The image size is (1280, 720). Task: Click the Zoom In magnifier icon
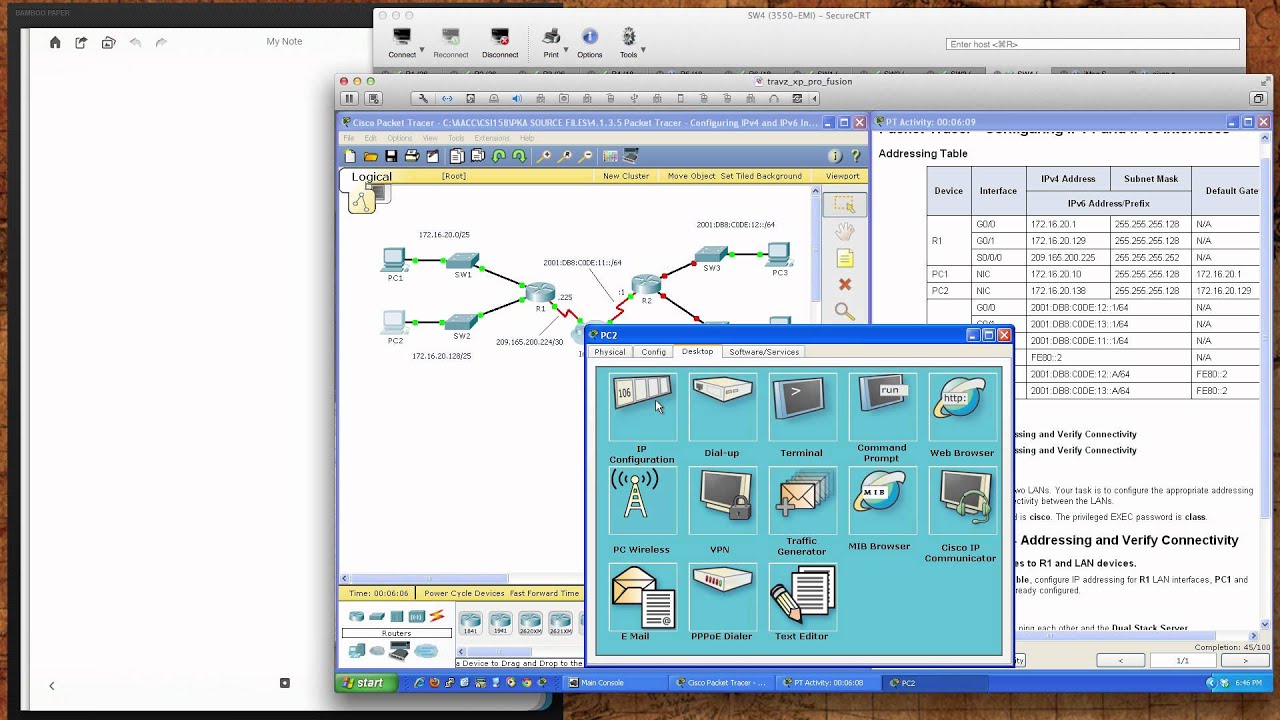click(x=544, y=156)
